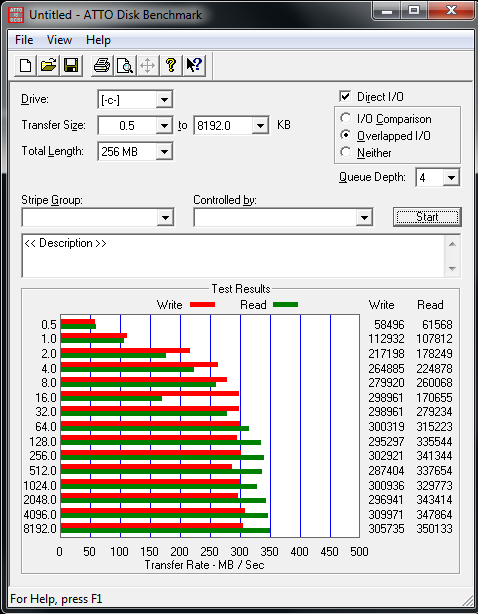This screenshot has width=478, height=614.
Task: Expand the Drive dropdown list
Action: [164, 99]
